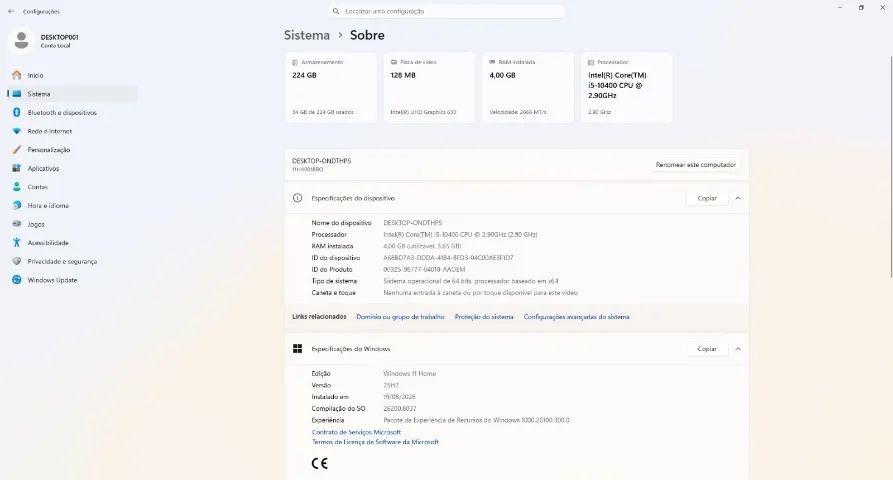Open Configurações avançadas do sistema link
The image size is (893, 480).
(576, 317)
